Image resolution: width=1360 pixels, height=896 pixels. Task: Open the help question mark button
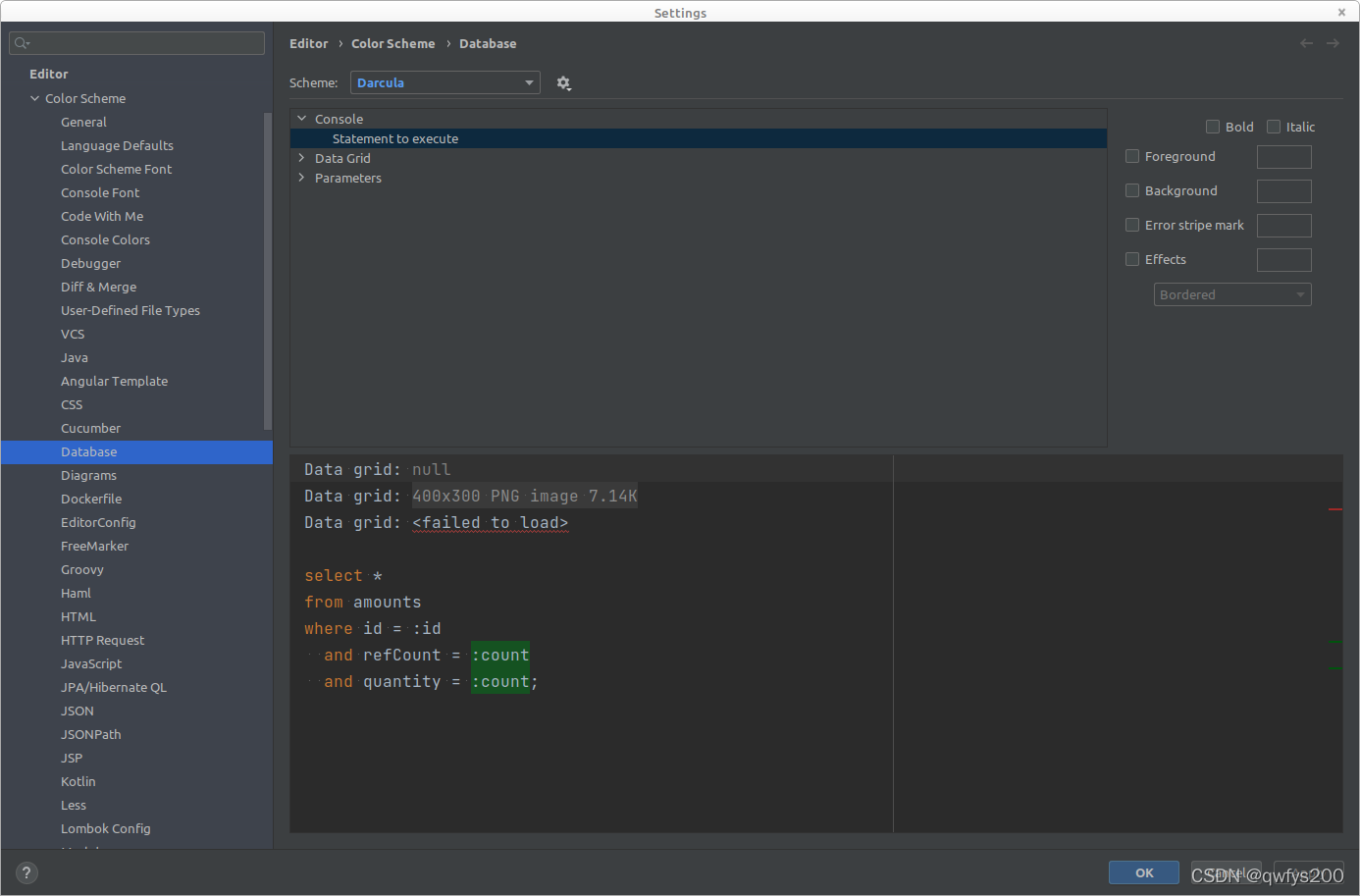[x=26, y=872]
